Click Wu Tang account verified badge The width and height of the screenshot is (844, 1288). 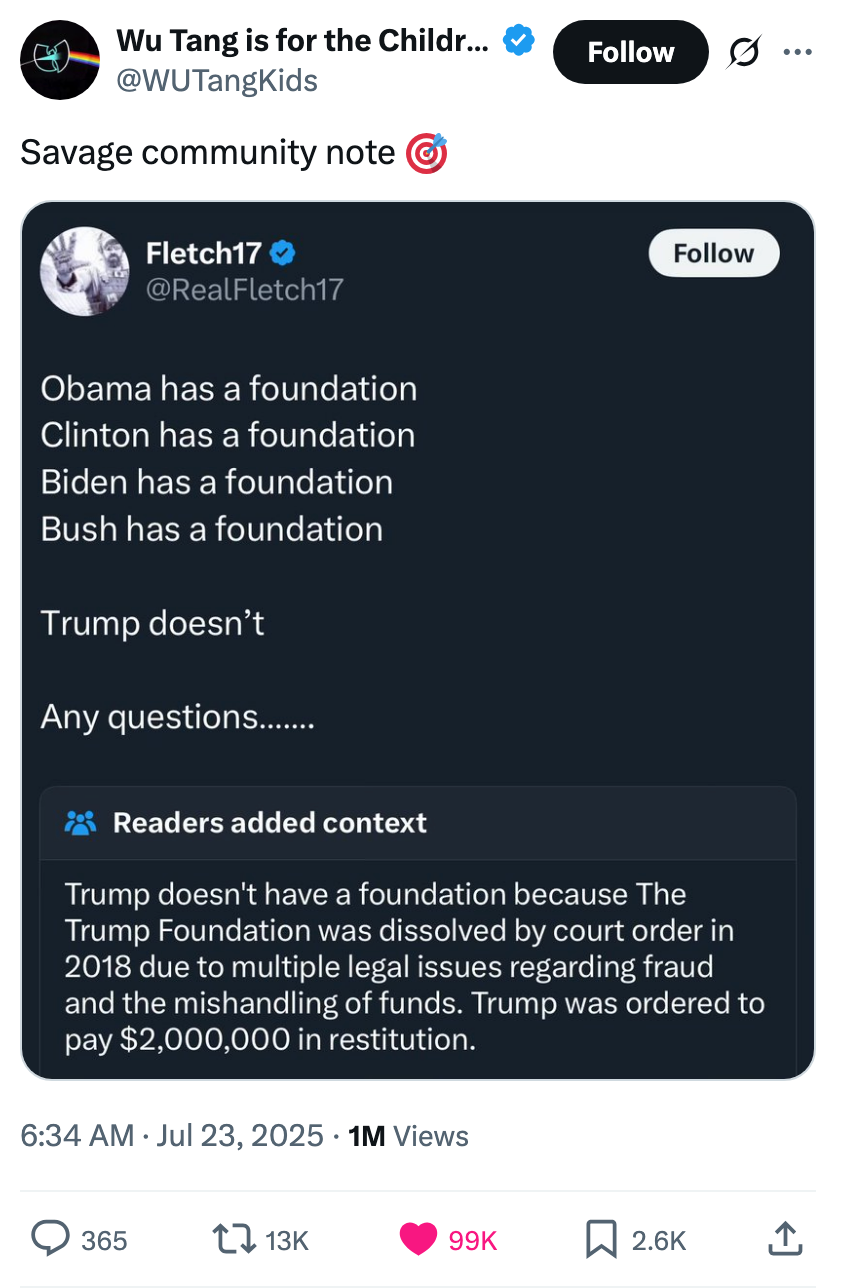[x=518, y=41]
